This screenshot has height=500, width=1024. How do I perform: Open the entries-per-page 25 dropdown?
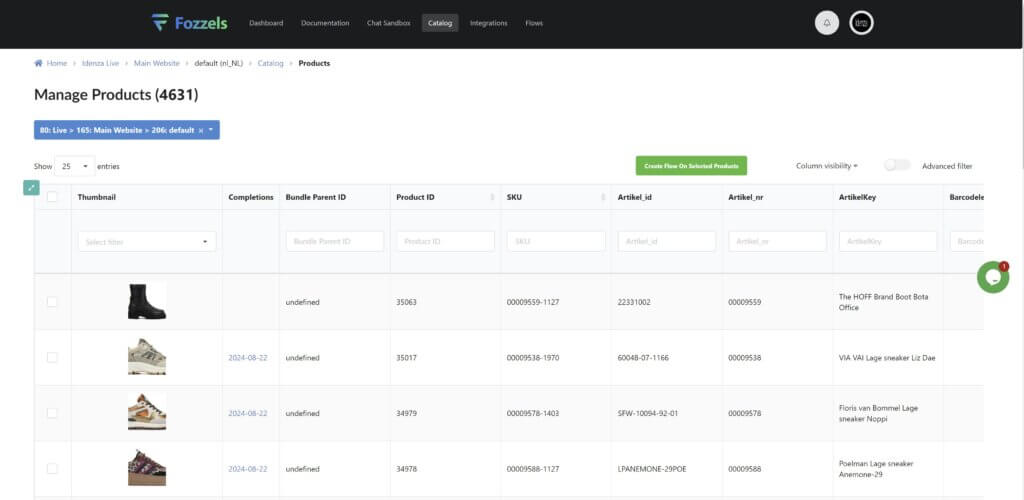[x=75, y=166]
